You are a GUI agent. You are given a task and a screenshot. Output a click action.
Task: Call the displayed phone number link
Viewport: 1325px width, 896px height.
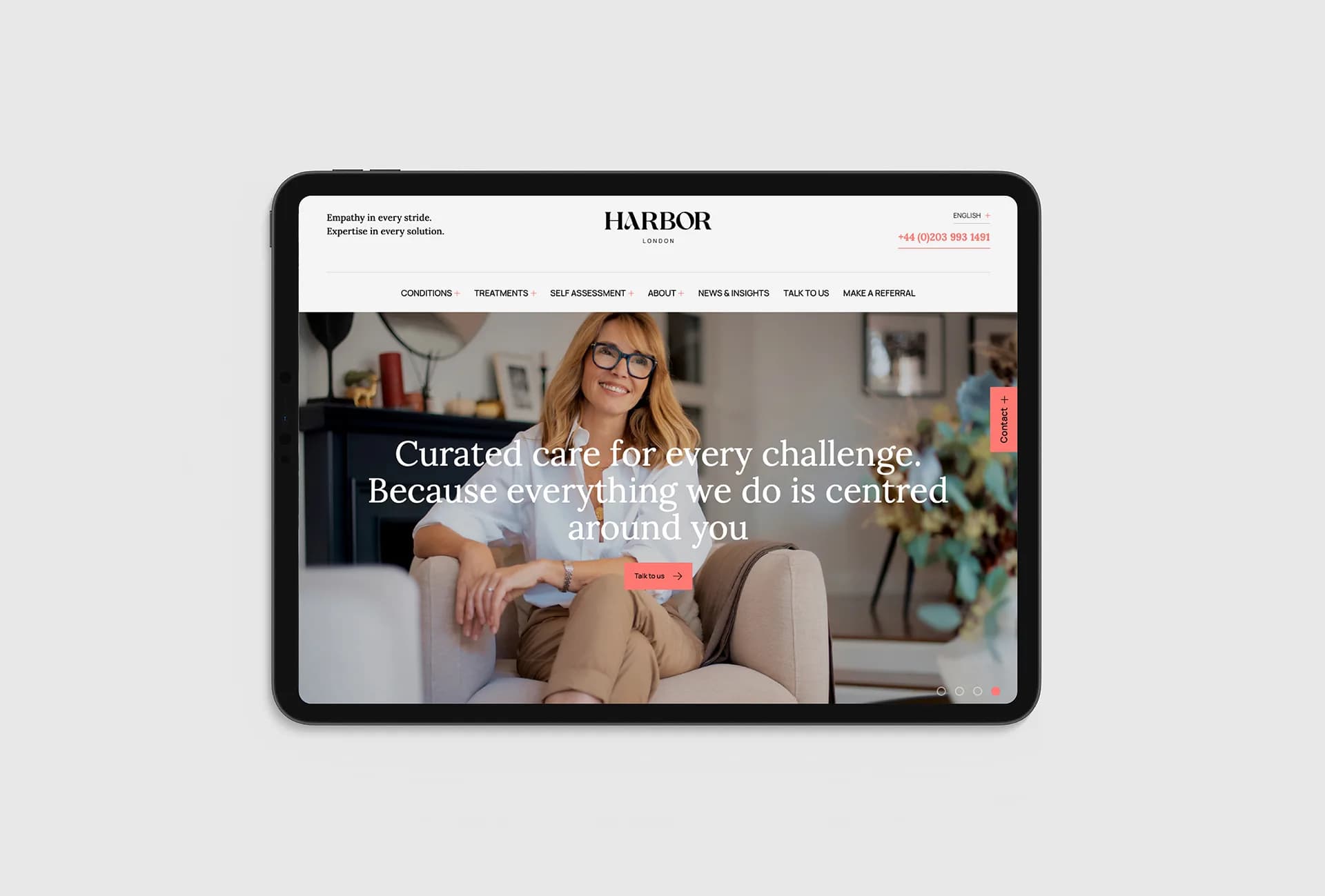[943, 237]
